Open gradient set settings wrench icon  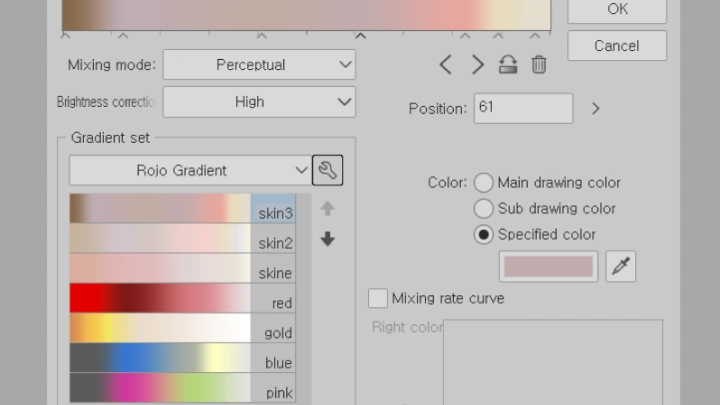point(327,170)
